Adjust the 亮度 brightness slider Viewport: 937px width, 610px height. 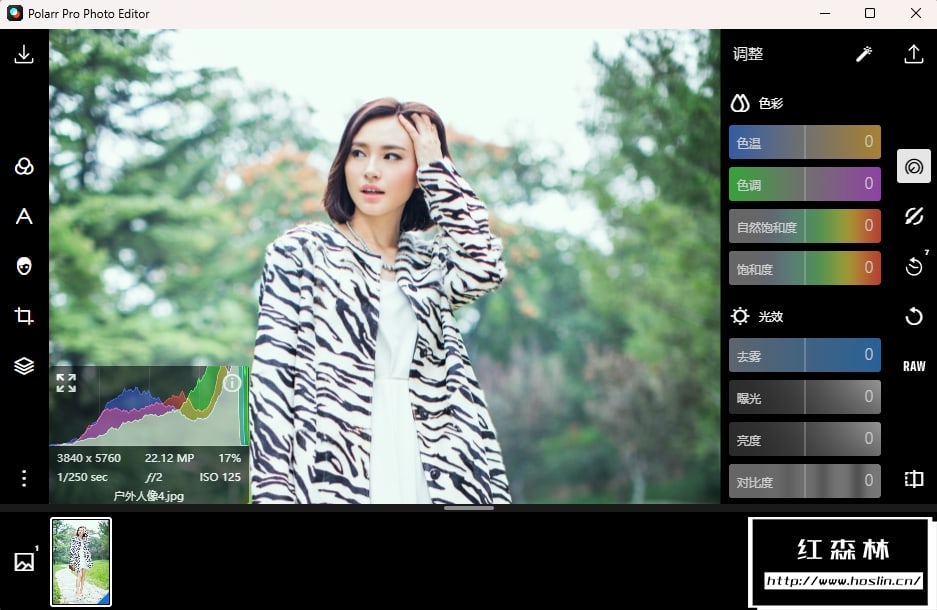pyautogui.click(x=804, y=439)
